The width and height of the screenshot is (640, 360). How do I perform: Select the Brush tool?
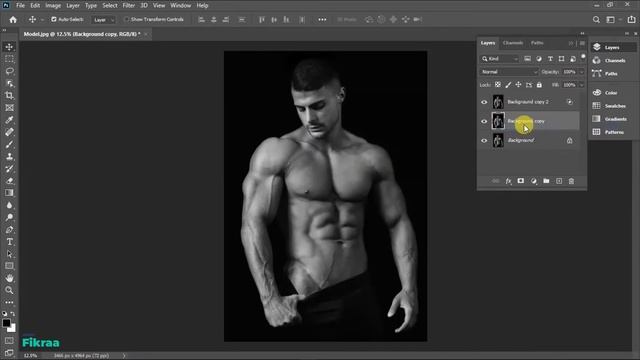[x=9, y=144]
